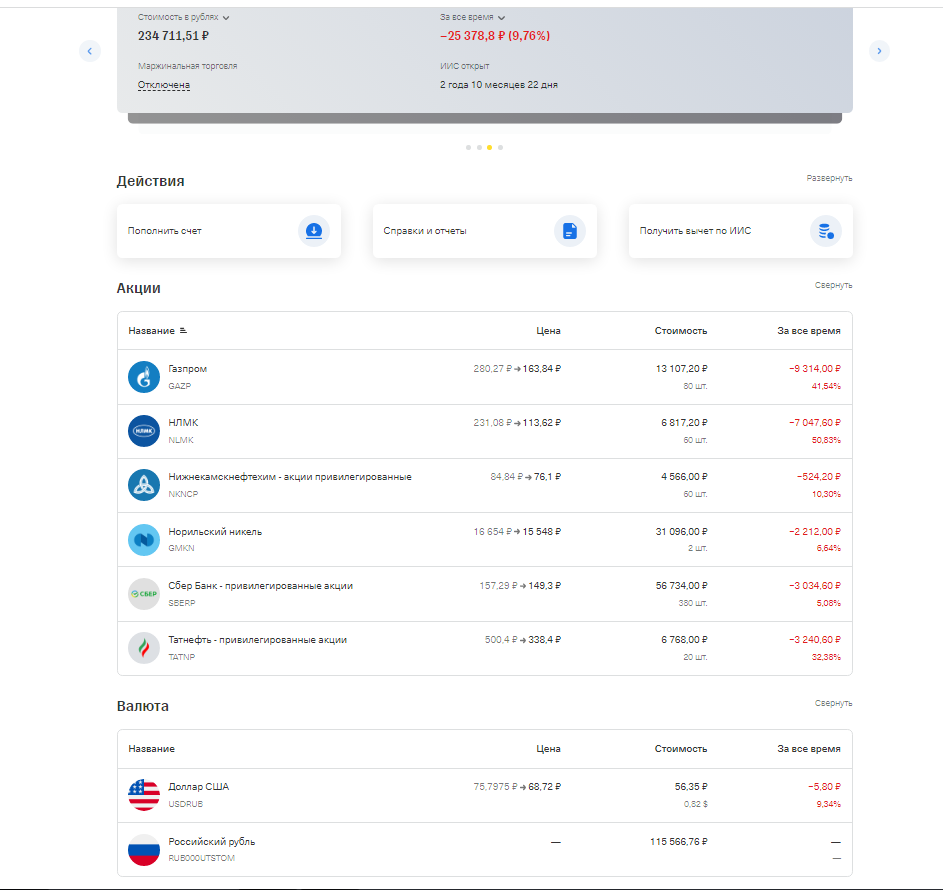Click Получить вычет по ИИС
The width and height of the screenshot is (943, 890).
[741, 231]
